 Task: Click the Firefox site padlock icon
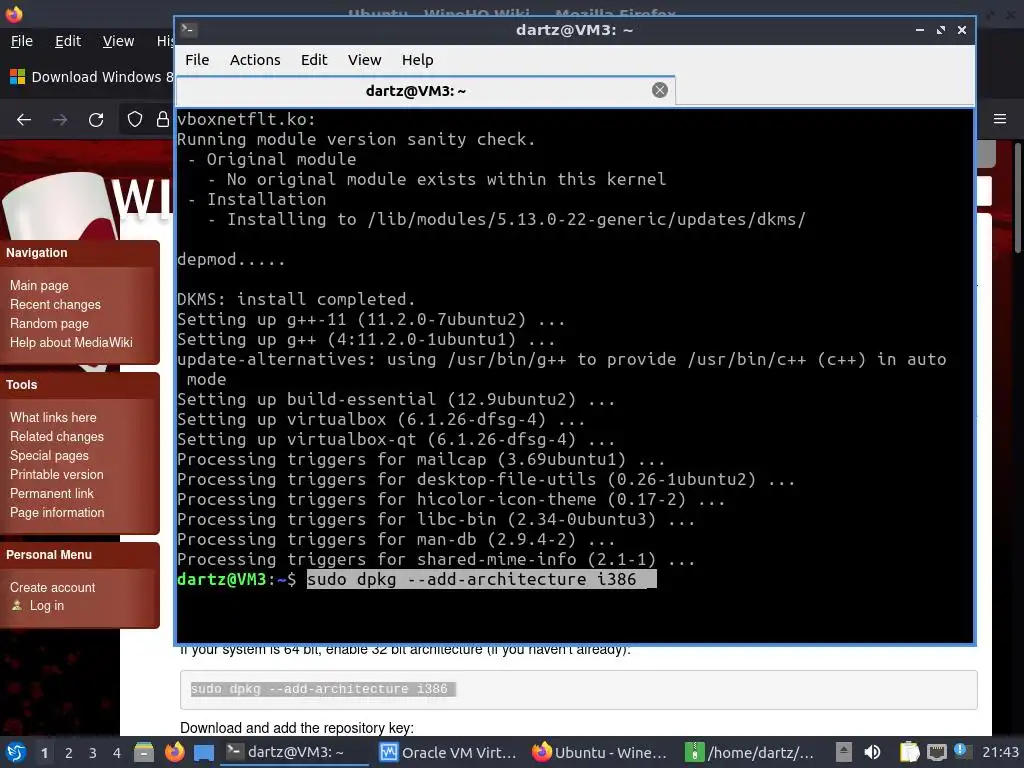pos(163,120)
